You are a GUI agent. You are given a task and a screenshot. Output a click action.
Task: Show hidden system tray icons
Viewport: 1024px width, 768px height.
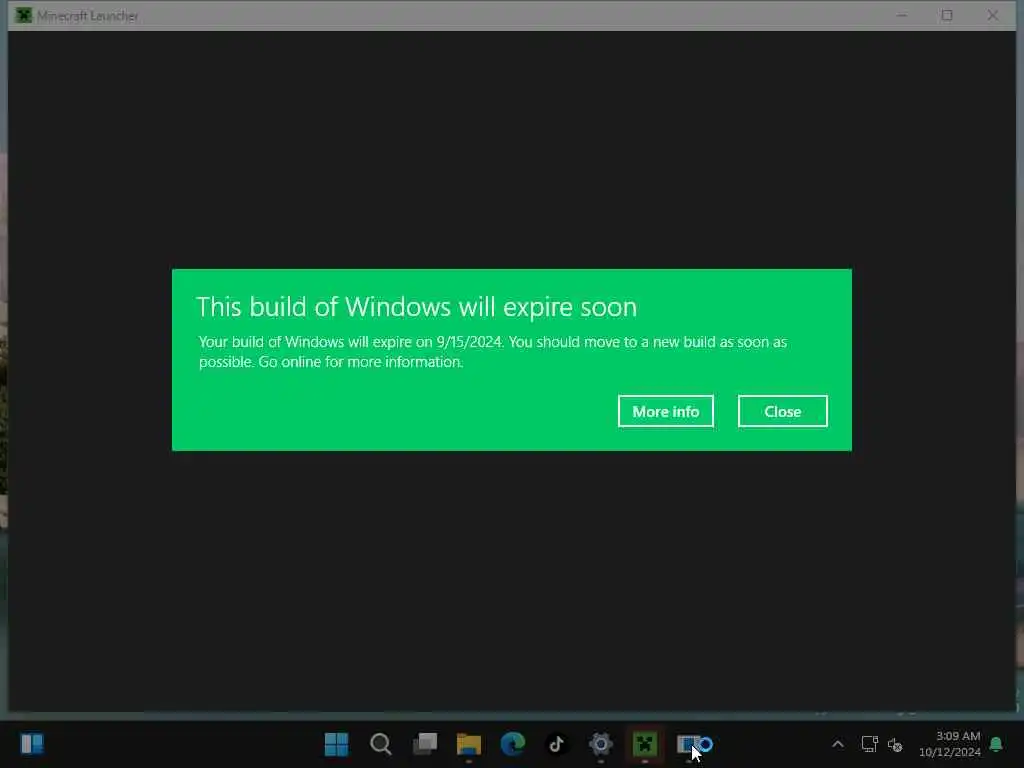[x=838, y=744]
